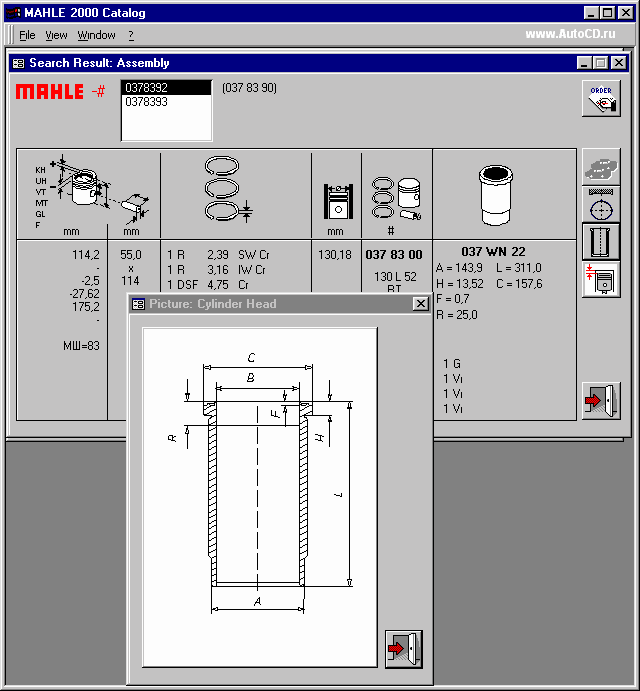Click the ORDER icon button
640x691 pixels.
pos(601,98)
